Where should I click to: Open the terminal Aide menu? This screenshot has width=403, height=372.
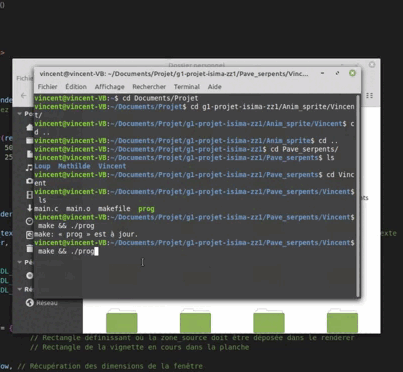tap(215, 87)
